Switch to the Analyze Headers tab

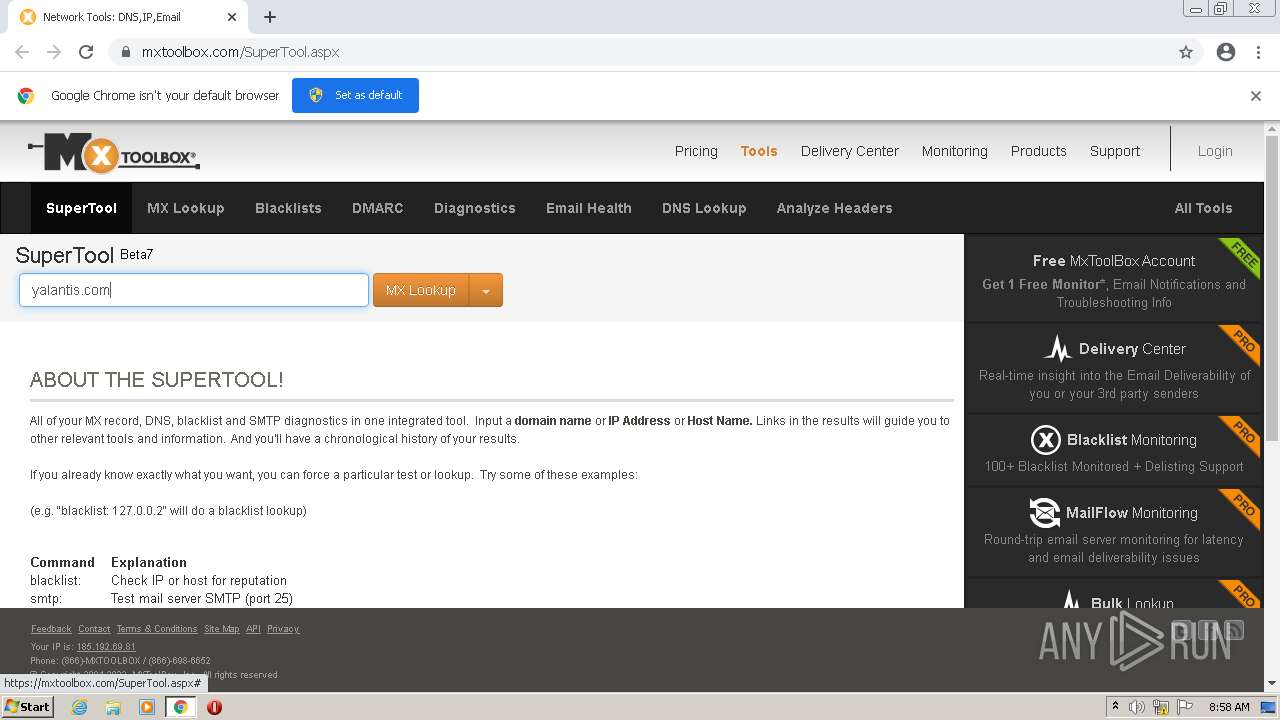[x=835, y=208]
